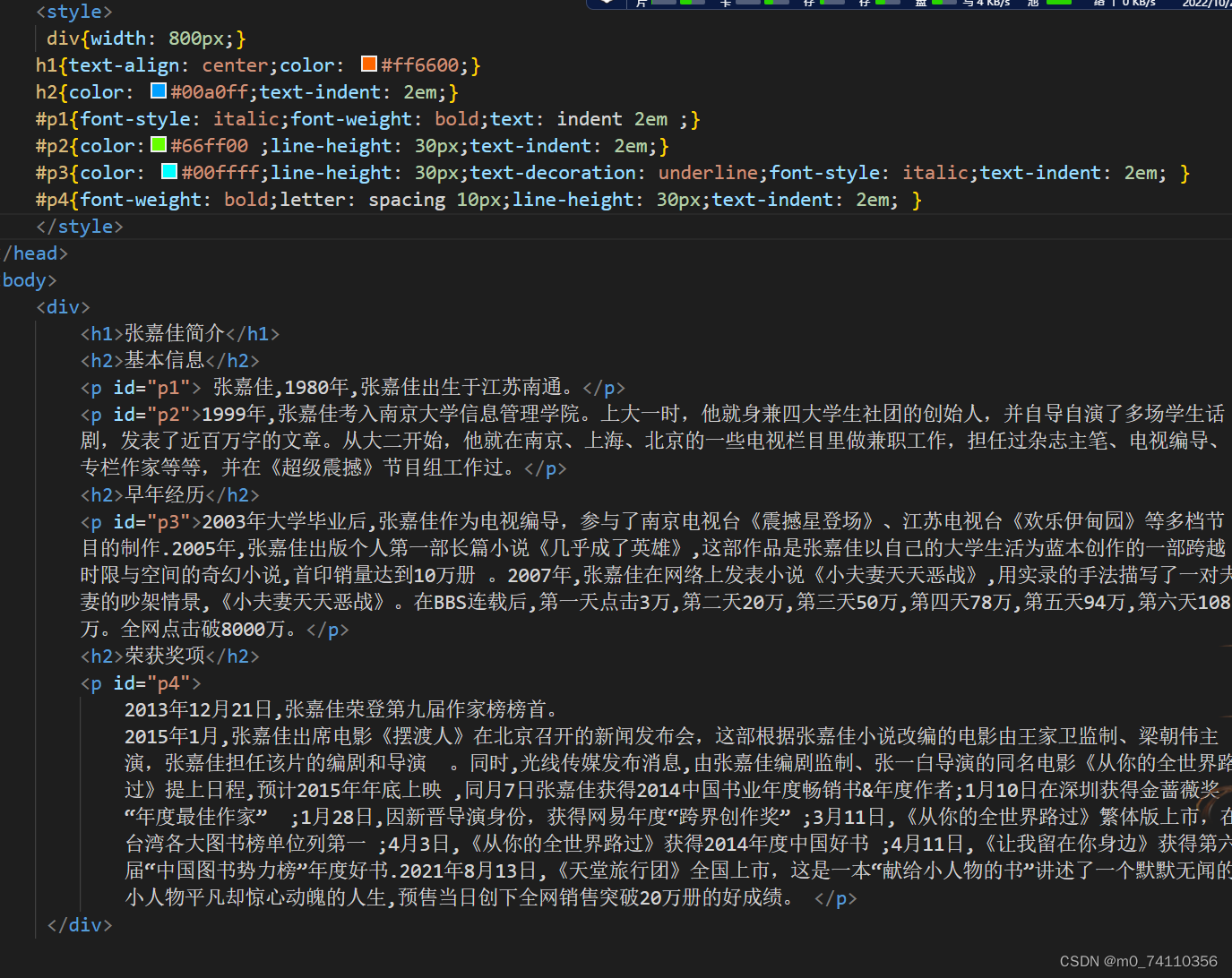
Task: Click the text 2003年大学毕业后
Action: pyautogui.click(x=283, y=521)
